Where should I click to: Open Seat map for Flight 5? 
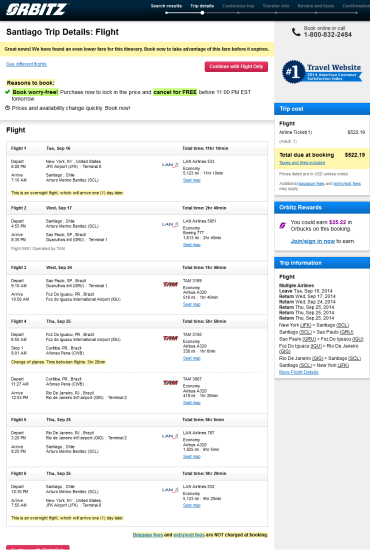point(192,456)
